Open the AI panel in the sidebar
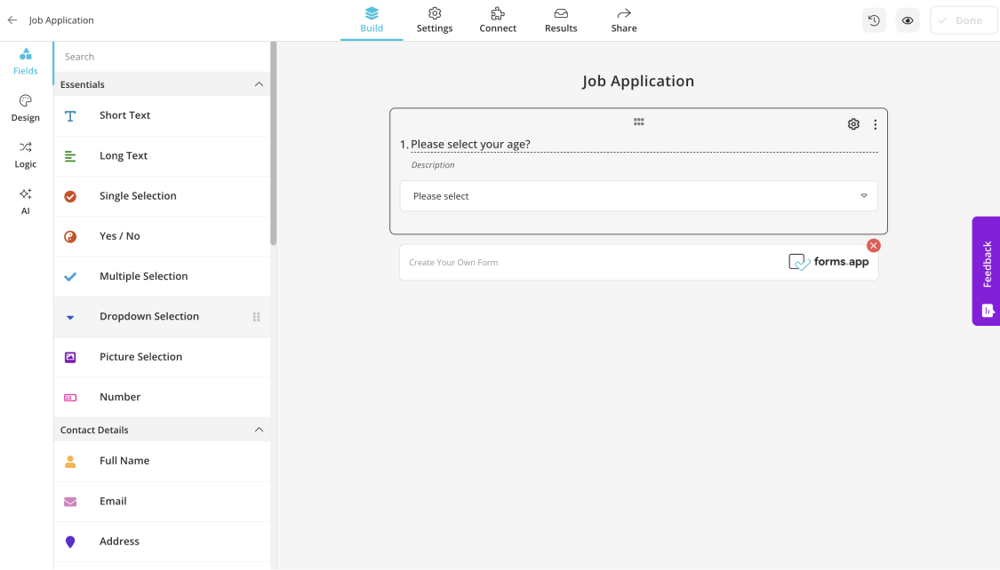This screenshot has width=1000, height=570. (x=26, y=201)
